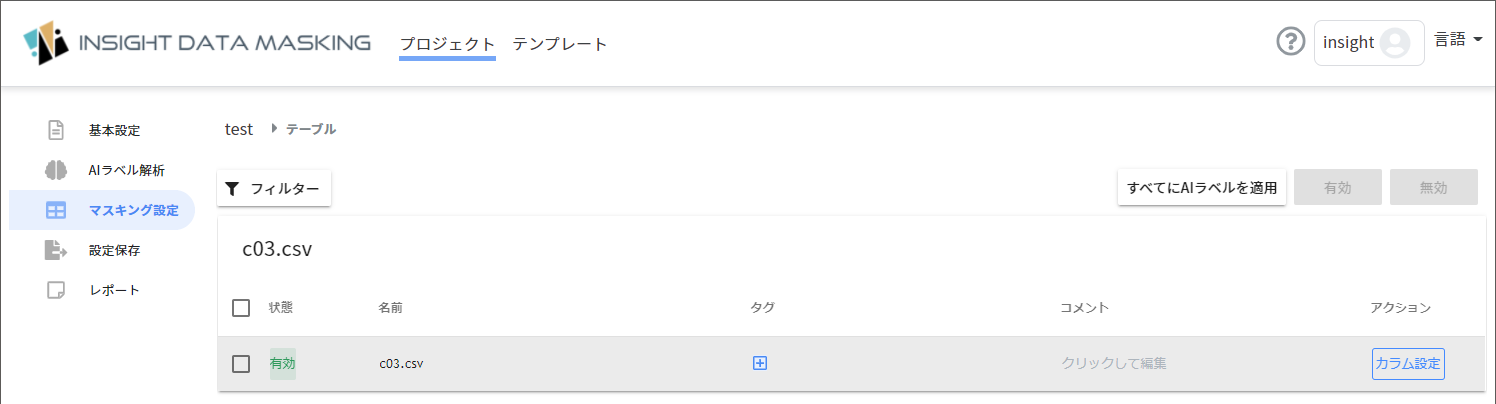Toggle the select-all checkbox in table header
Viewport: 1496px width, 404px height.
tap(241, 307)
